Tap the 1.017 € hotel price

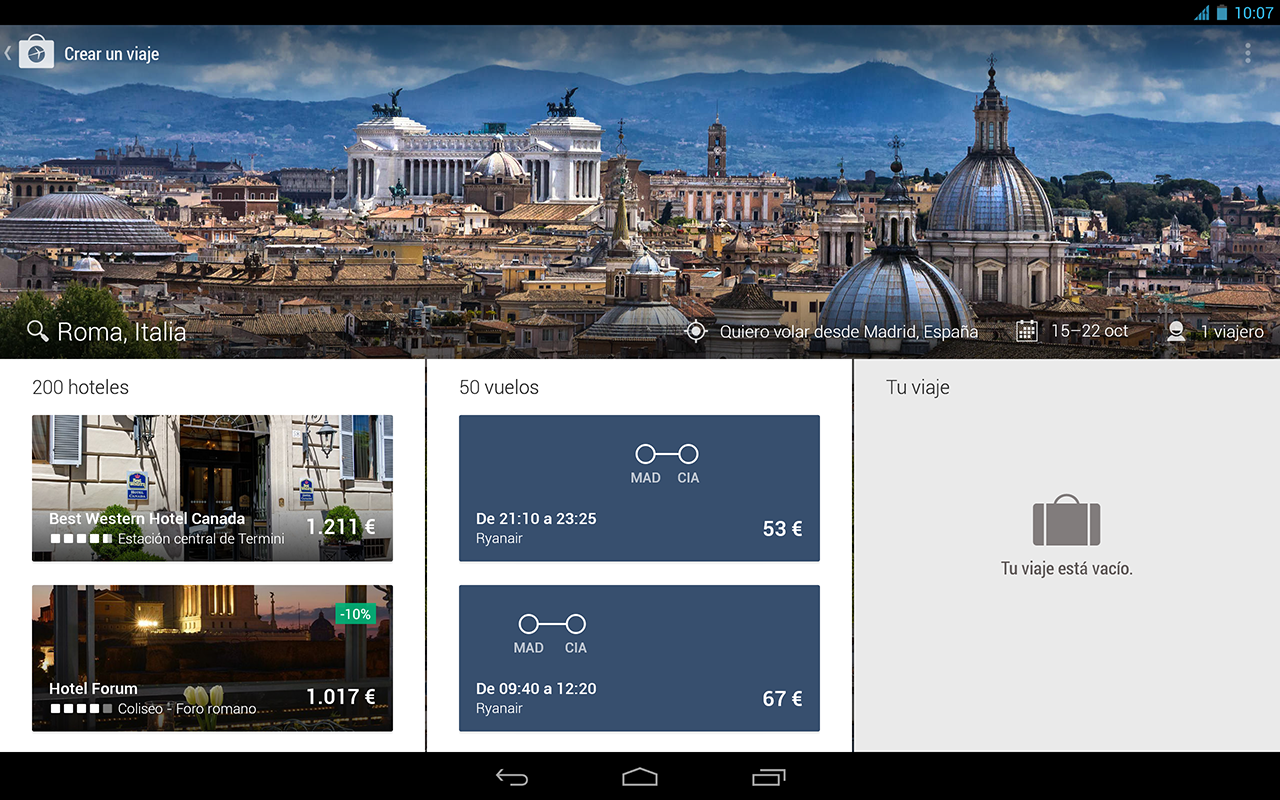click(341, 697)
